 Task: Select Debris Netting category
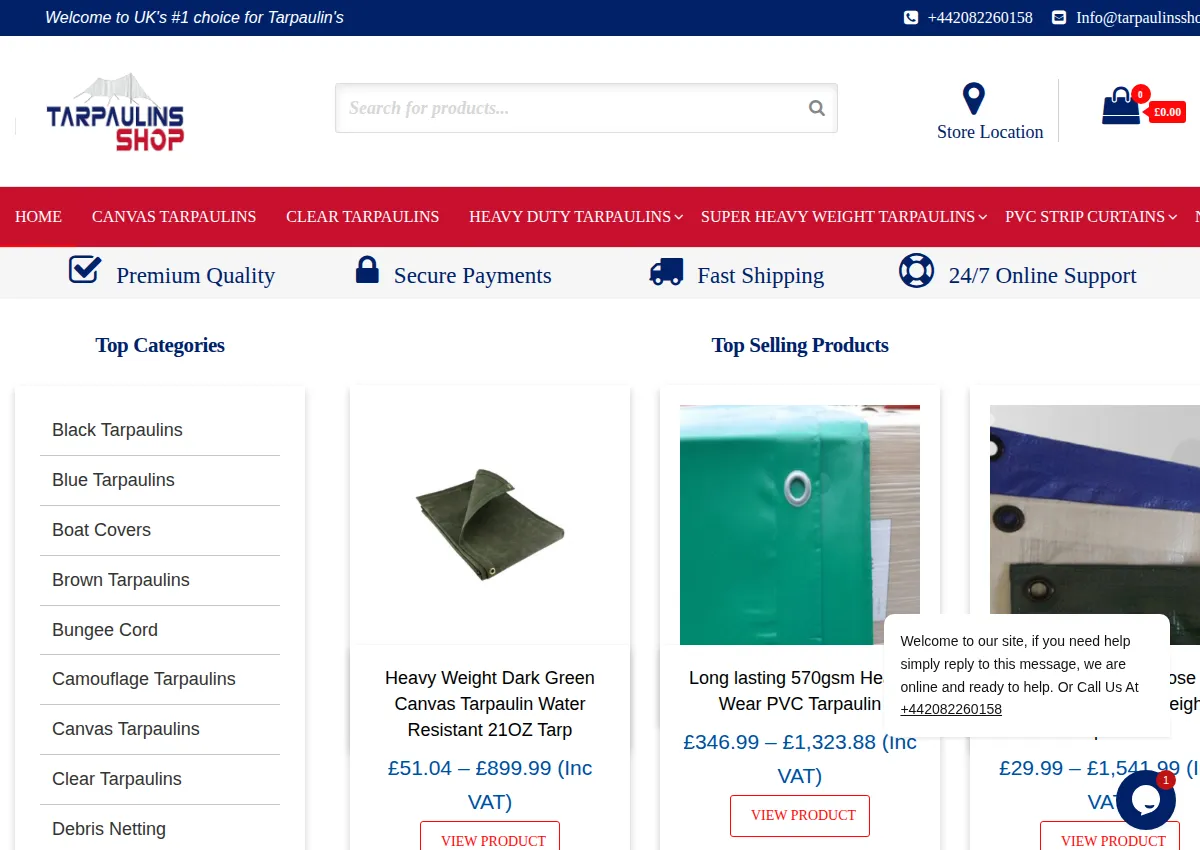pos(109,829)
